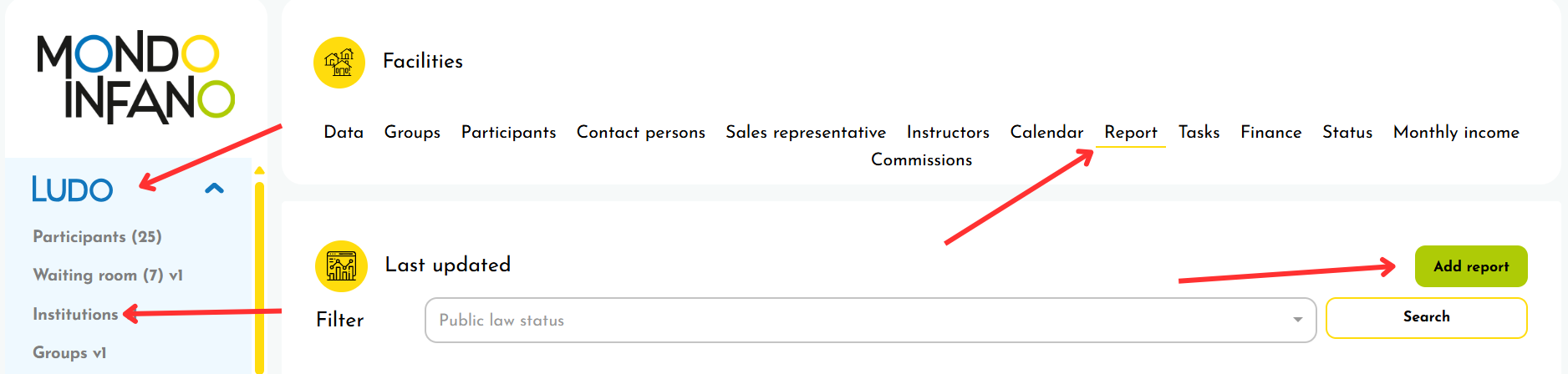Open the Sales representative tab

[x=806, y=133]
